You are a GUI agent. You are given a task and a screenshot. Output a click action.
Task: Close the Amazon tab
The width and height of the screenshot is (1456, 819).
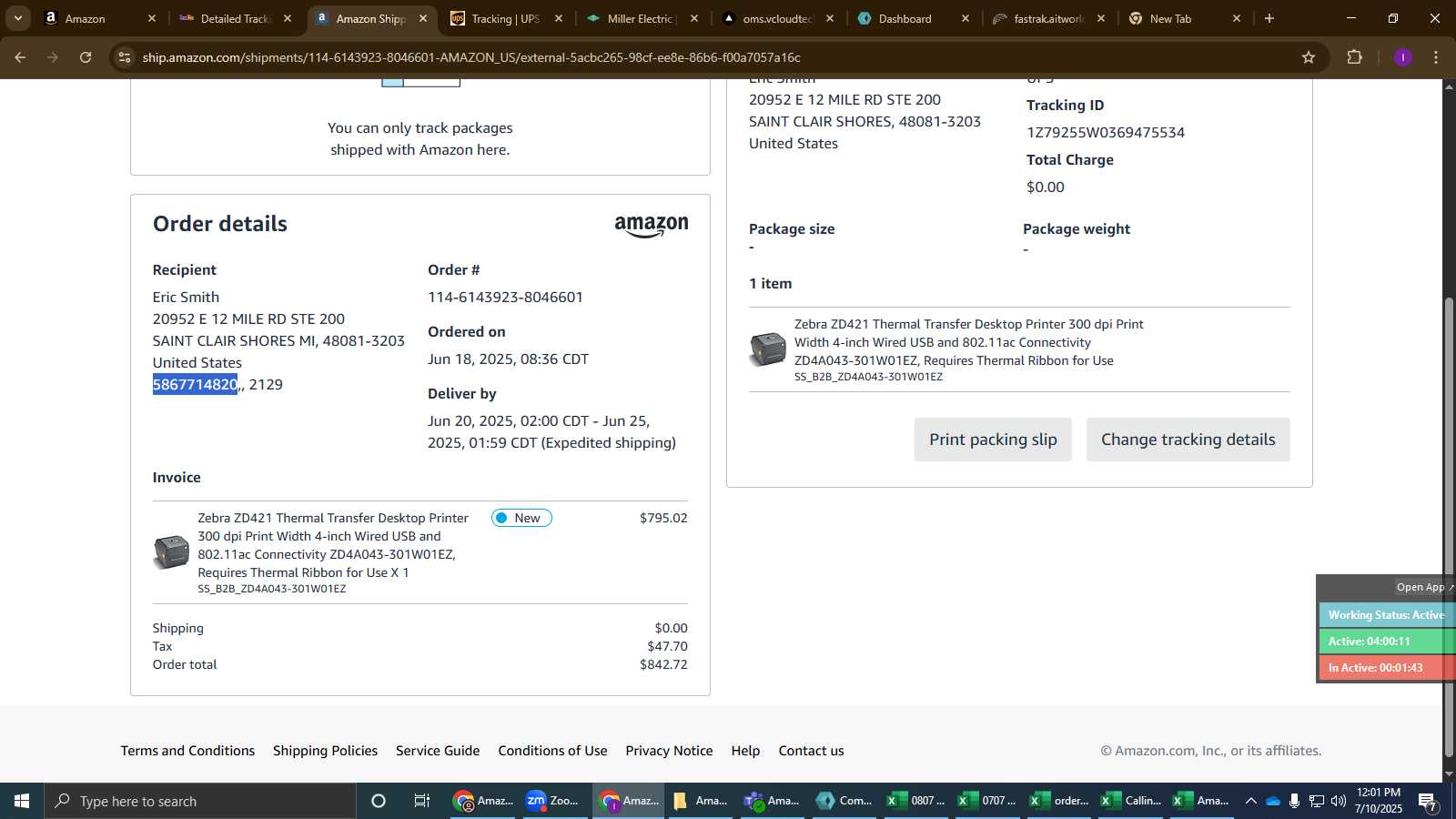point(152,18)
